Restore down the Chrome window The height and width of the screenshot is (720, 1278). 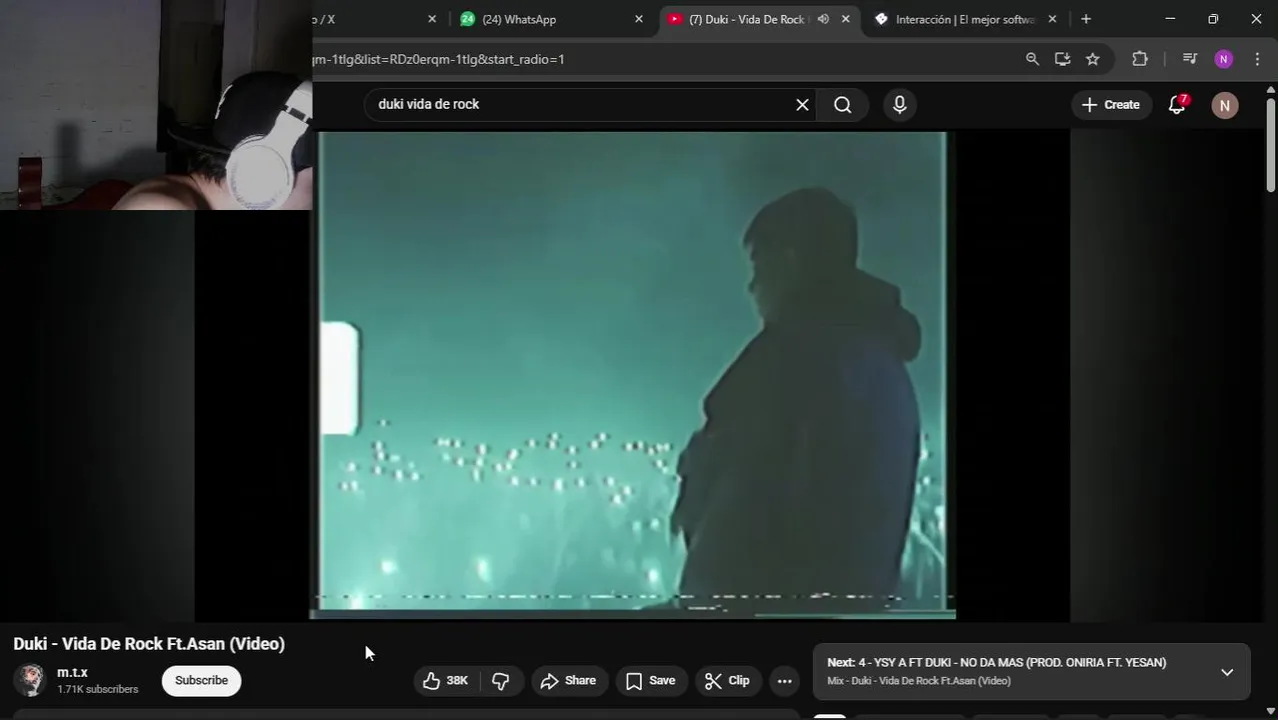click(x=1213, y=19)
